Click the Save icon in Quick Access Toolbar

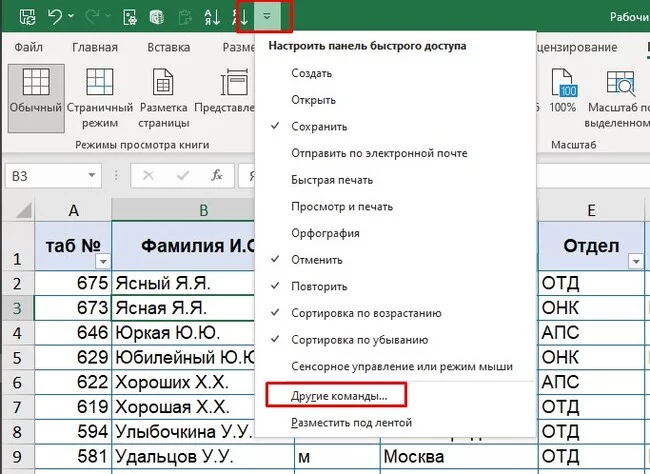click(27, 17)
